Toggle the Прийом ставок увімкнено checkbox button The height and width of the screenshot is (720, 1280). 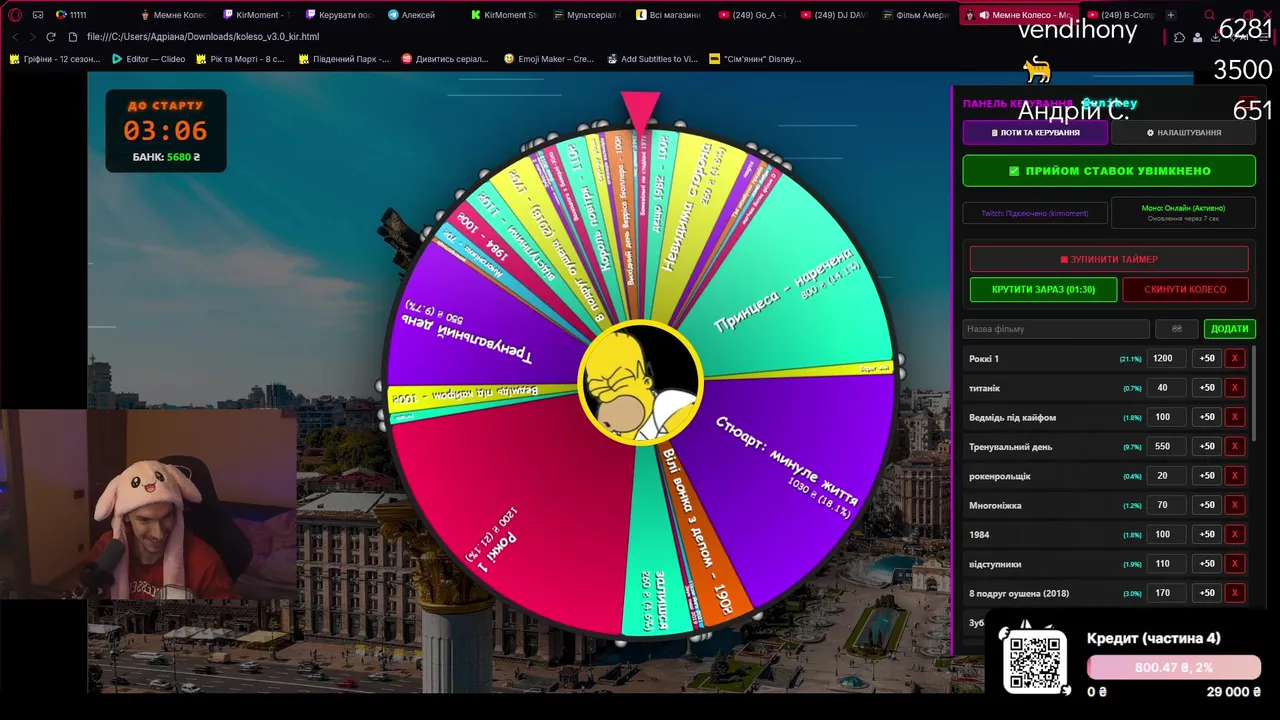coord(1109,171)
